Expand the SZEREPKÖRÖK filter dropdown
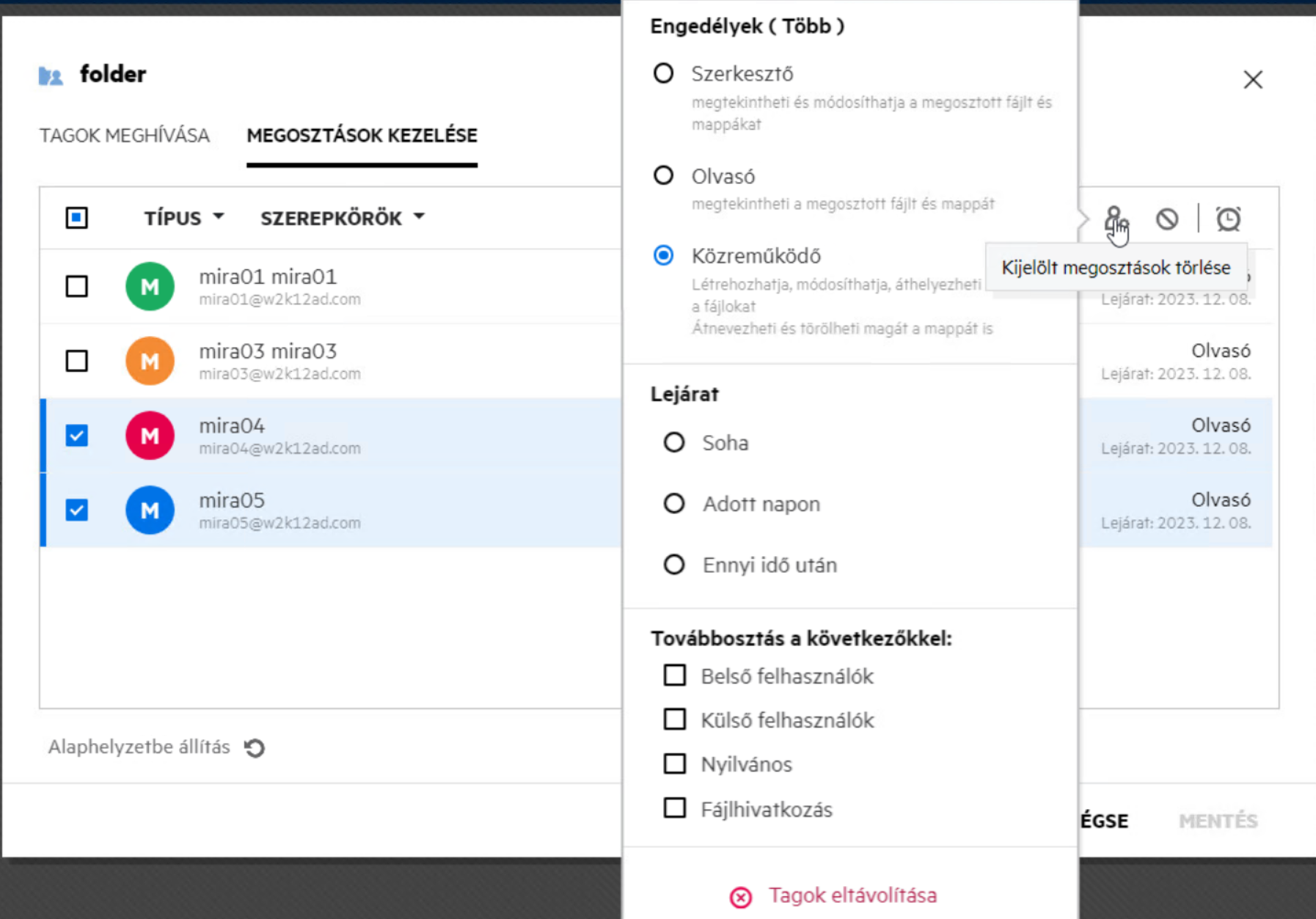The width and height of the screenshot is (1316, 919). point(342,218)
